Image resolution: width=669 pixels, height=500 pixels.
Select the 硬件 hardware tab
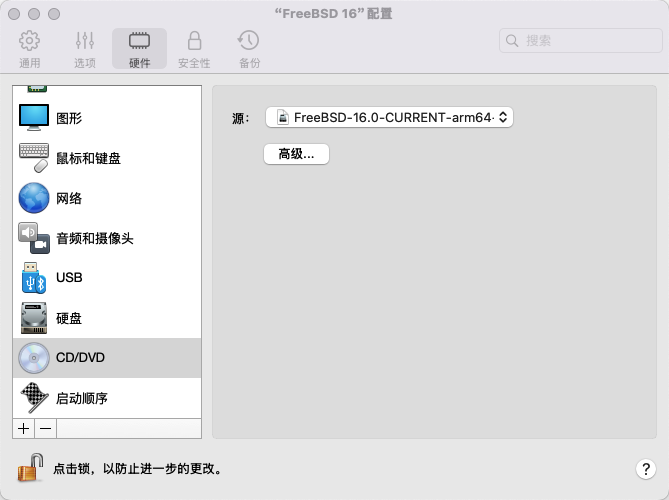[140, 49]
